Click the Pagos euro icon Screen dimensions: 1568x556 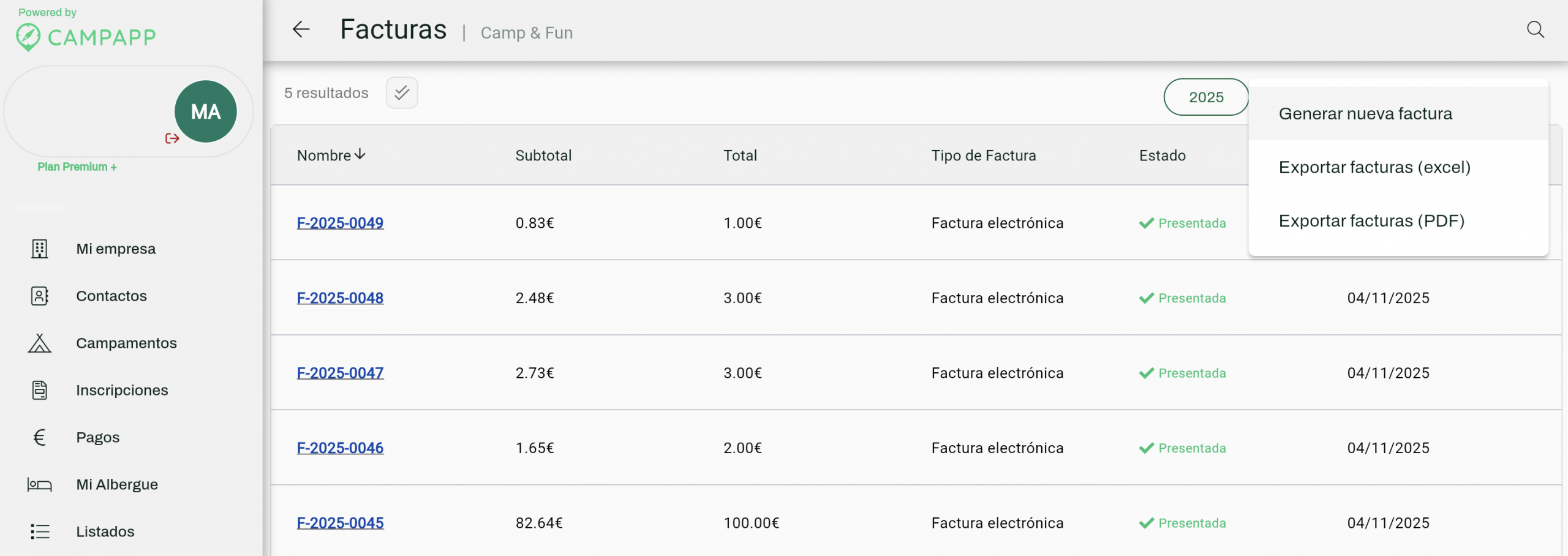pos(40,437)
